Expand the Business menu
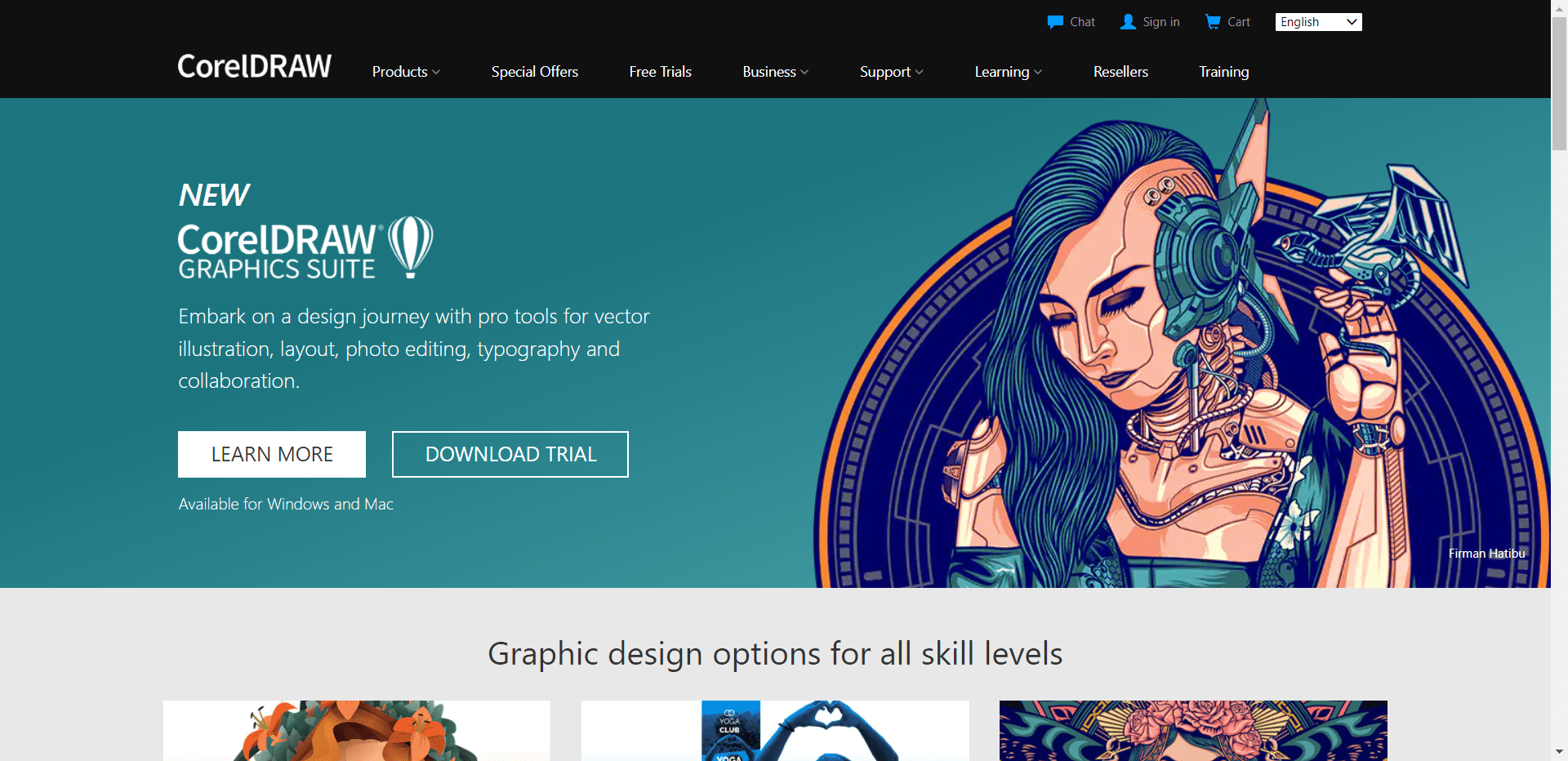This screenshot has width=1568, height=761. tap(776, 72)
